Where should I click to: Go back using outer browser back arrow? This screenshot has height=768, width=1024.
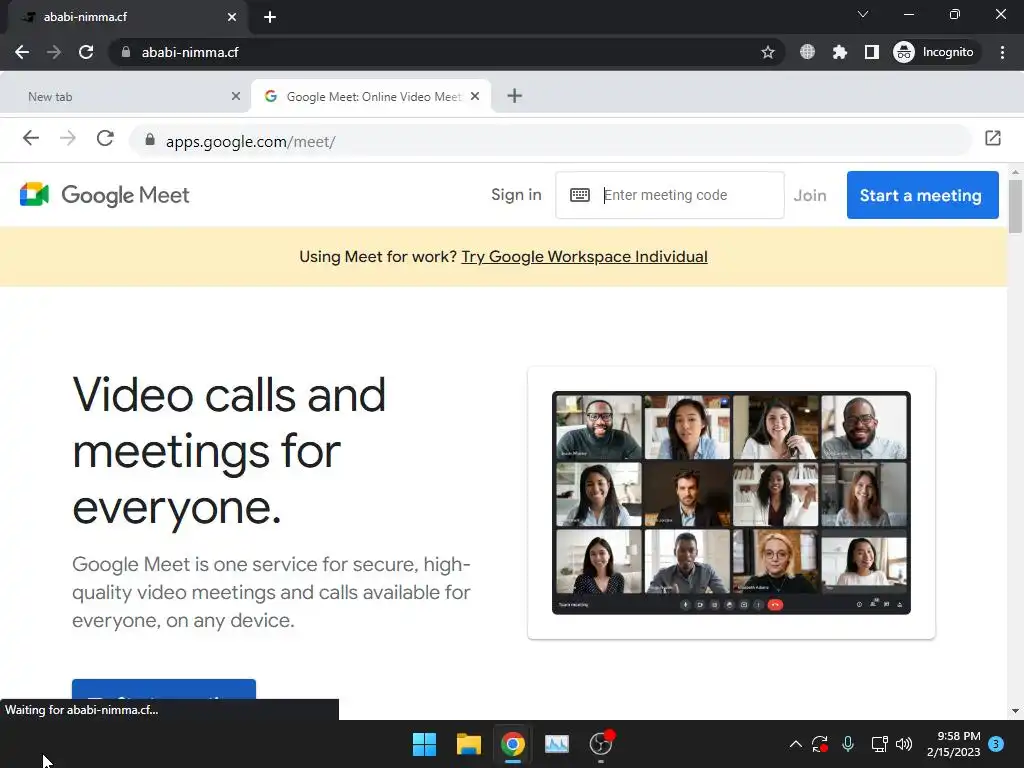coord(22,52)
